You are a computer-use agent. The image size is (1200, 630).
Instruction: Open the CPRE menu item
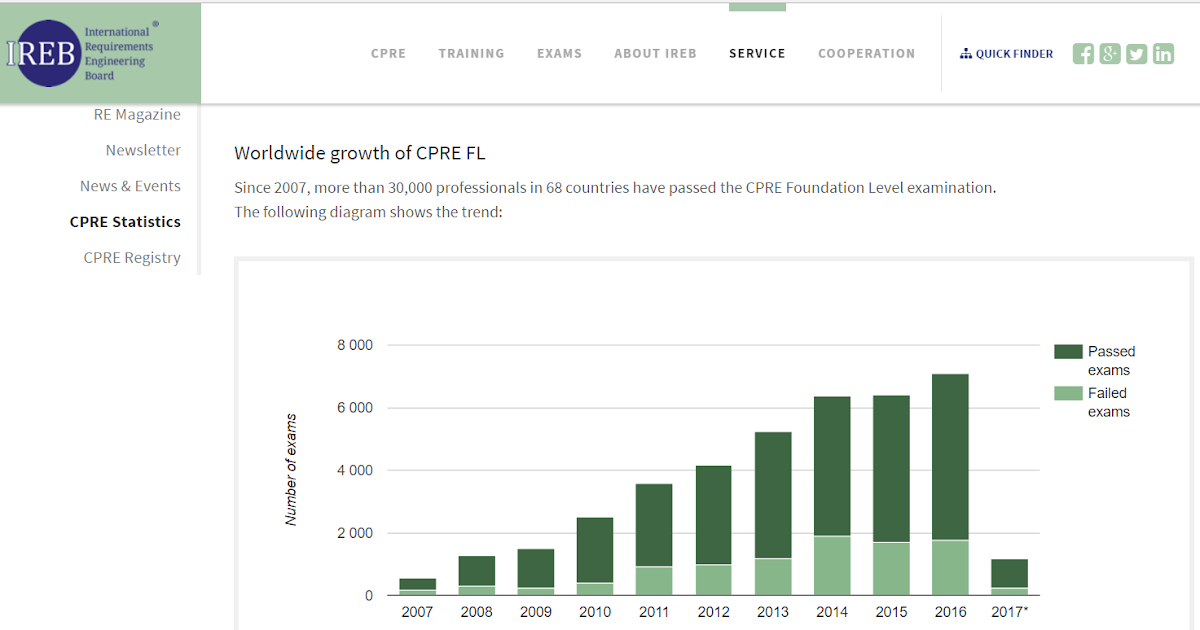[x=388, y=53]
